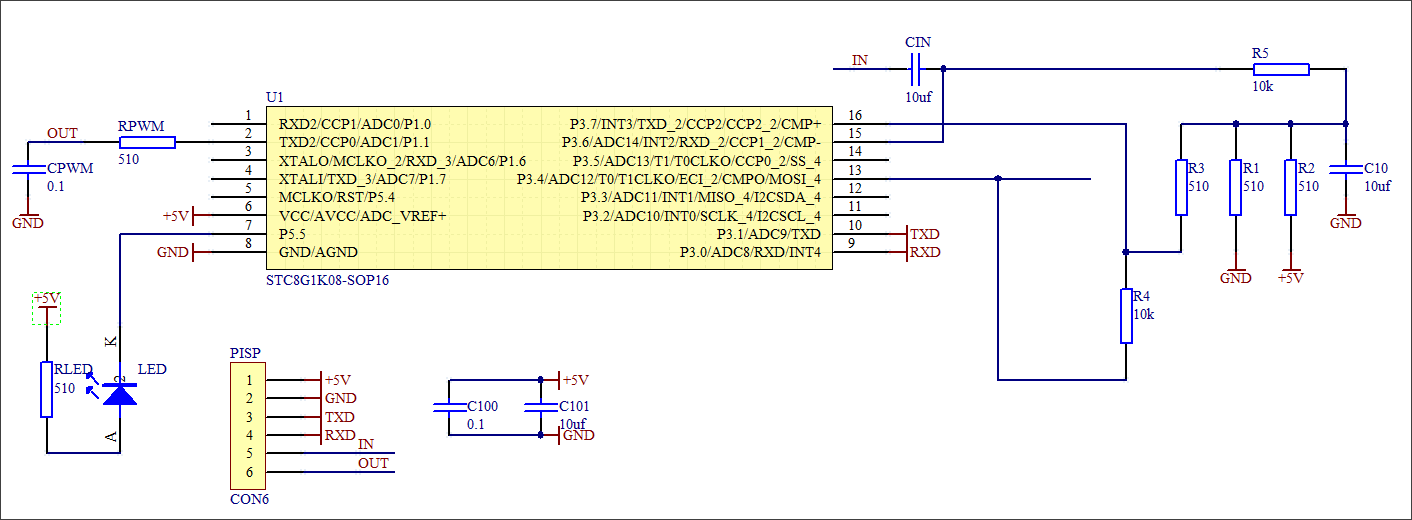Click the TXD2/CCP0/ADC1/P1.1 pin name
Viewport: 1412px width, 520px height.
355,143
